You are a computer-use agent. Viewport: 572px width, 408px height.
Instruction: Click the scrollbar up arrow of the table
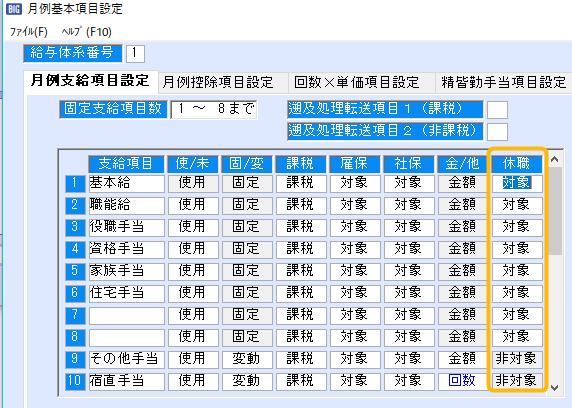click(555, 159)
